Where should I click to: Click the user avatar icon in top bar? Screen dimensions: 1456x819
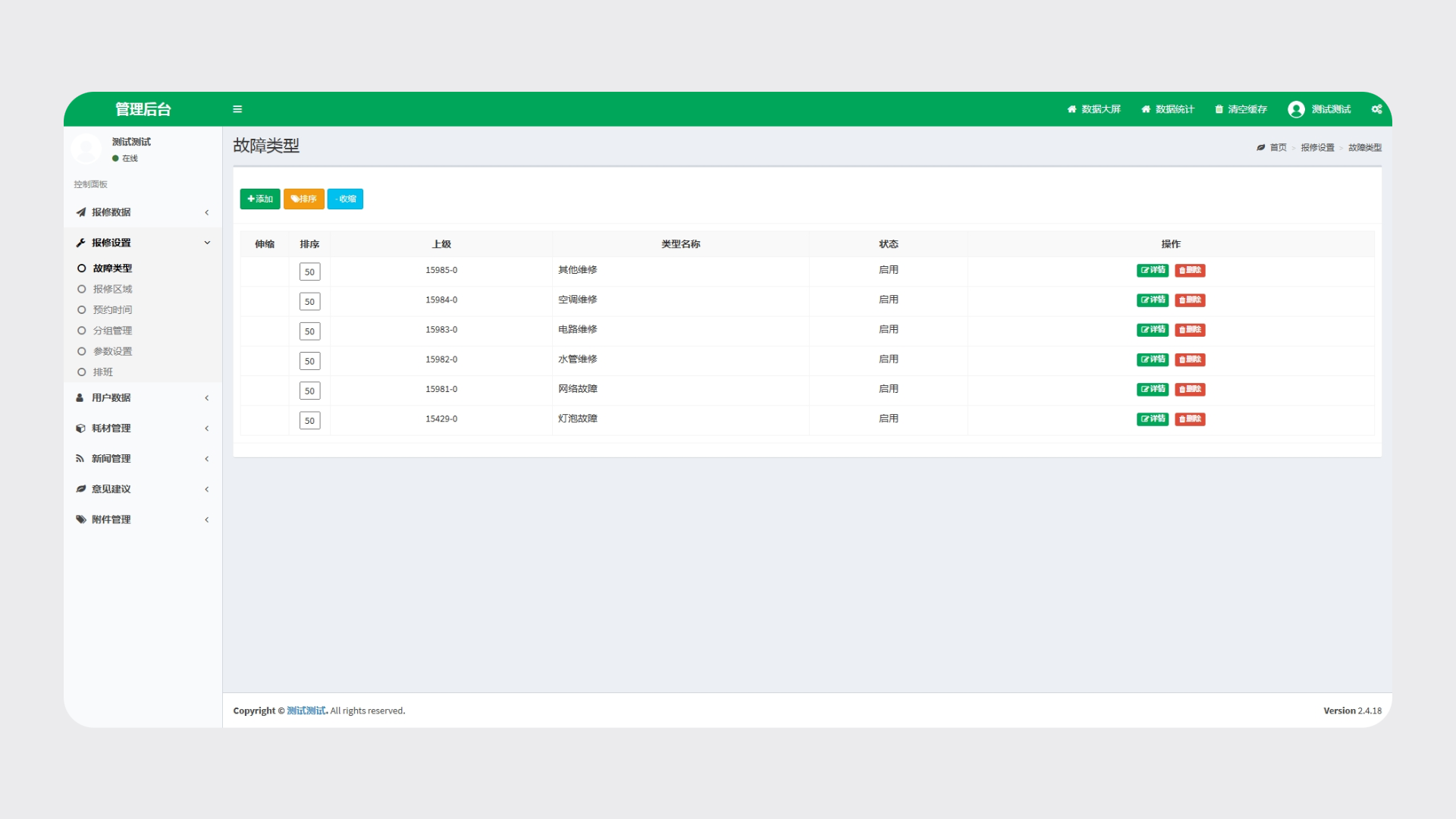click(1296, 109)
